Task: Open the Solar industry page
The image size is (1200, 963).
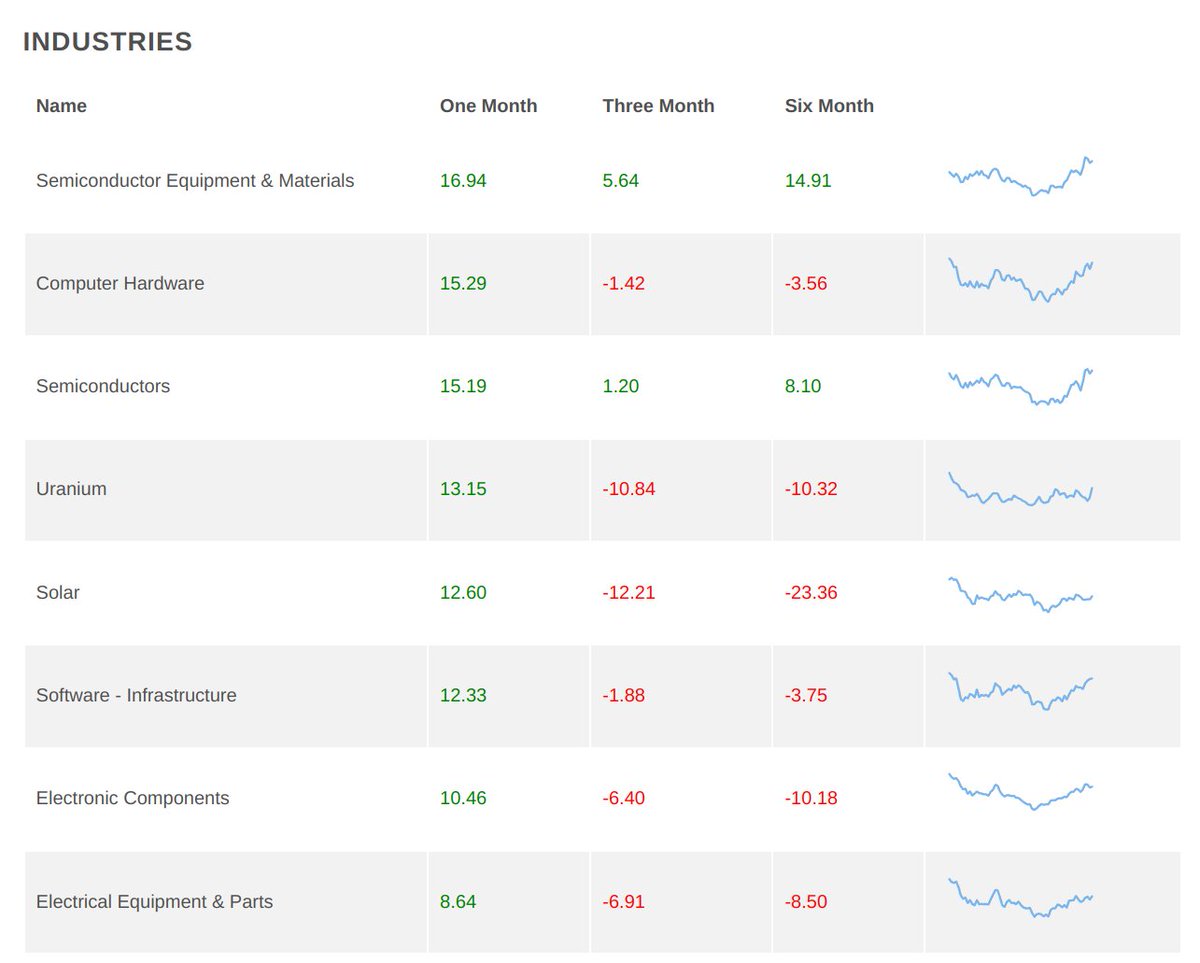Action: [57, 592]
